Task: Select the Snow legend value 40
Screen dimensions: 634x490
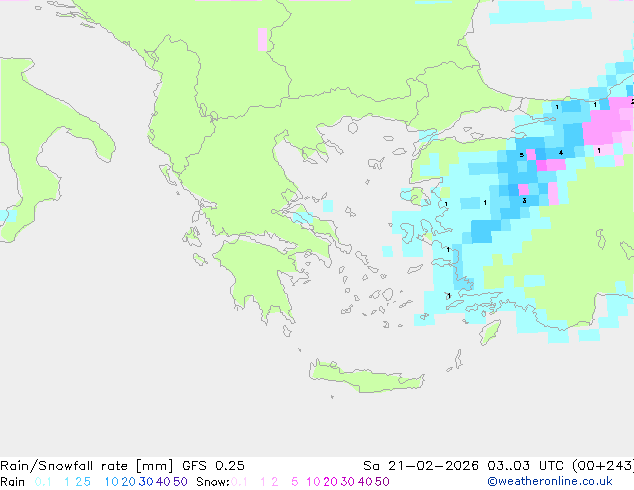Action: click(x=365, y=482)
